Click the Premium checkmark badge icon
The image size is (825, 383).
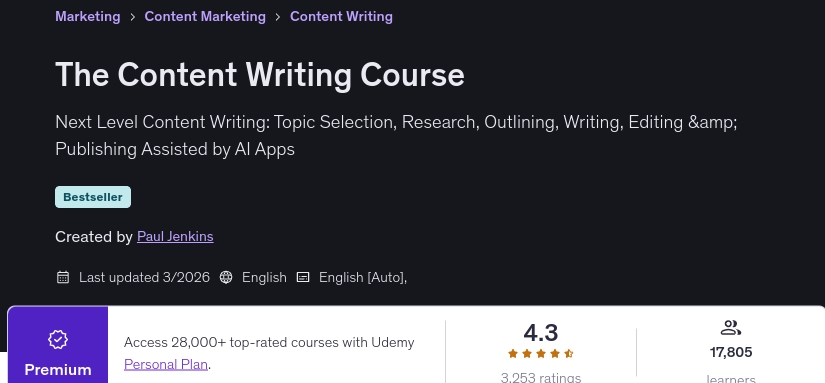58,339
